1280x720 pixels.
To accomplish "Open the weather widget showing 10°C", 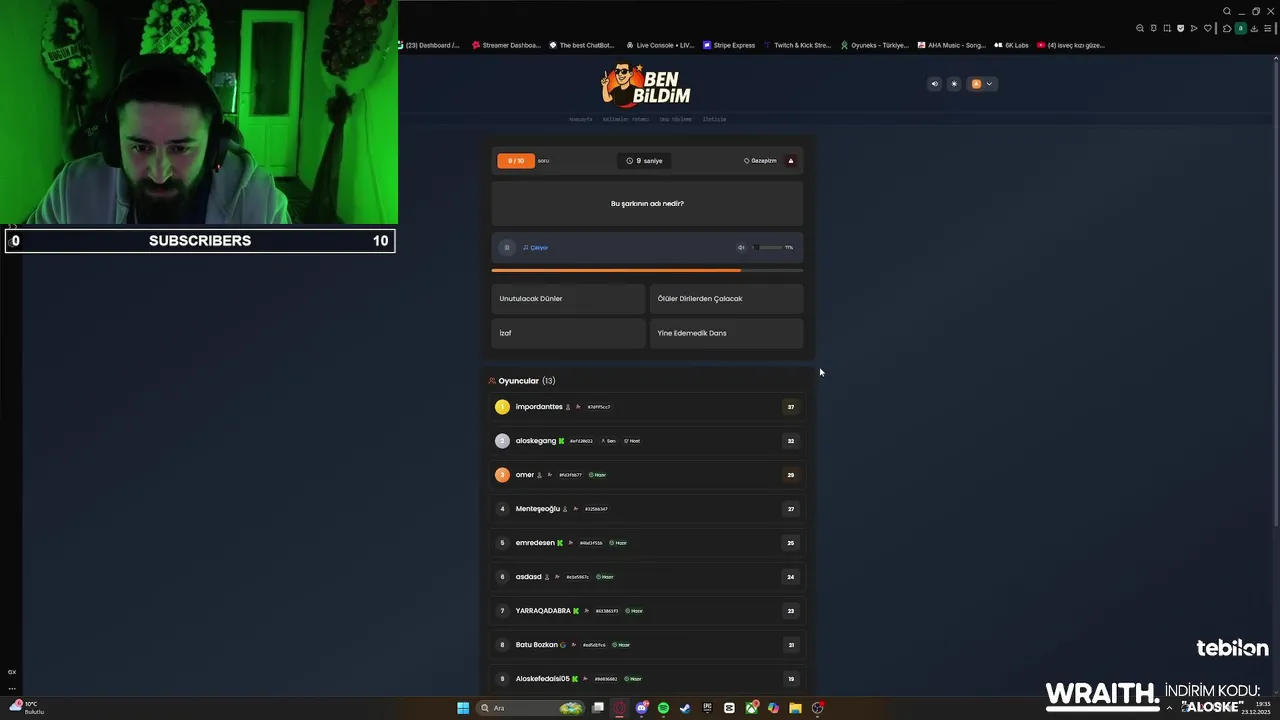I will pos(27,707).
